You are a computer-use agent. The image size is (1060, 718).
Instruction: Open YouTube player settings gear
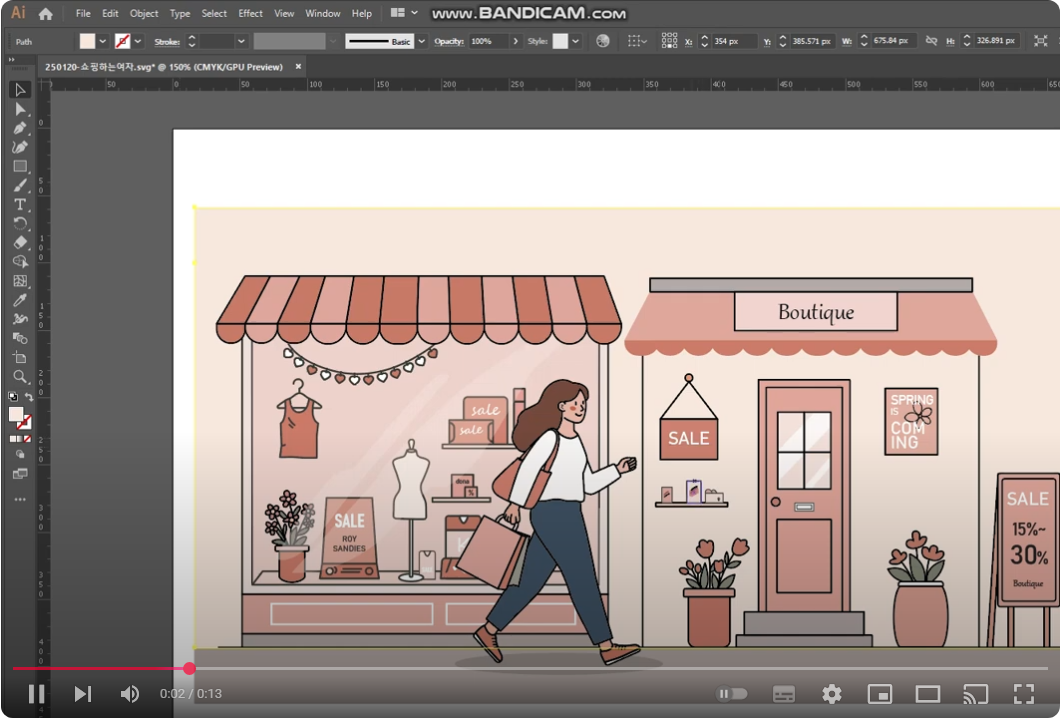(x=831, y=694)
